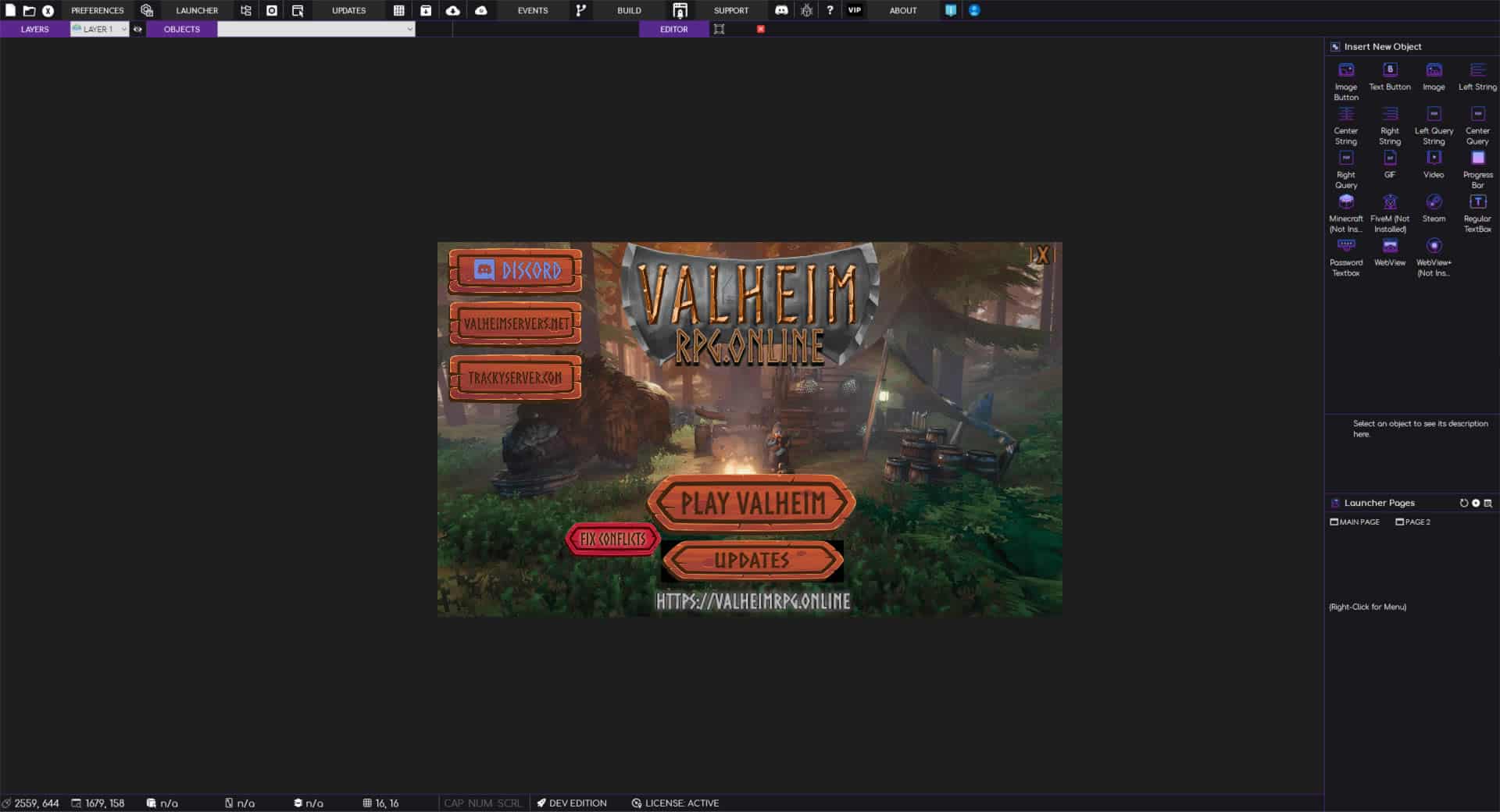The image size is (1500, 812).
Task: Toggle Layer 1 visibility with the eye icon
Action: [138, 28]
